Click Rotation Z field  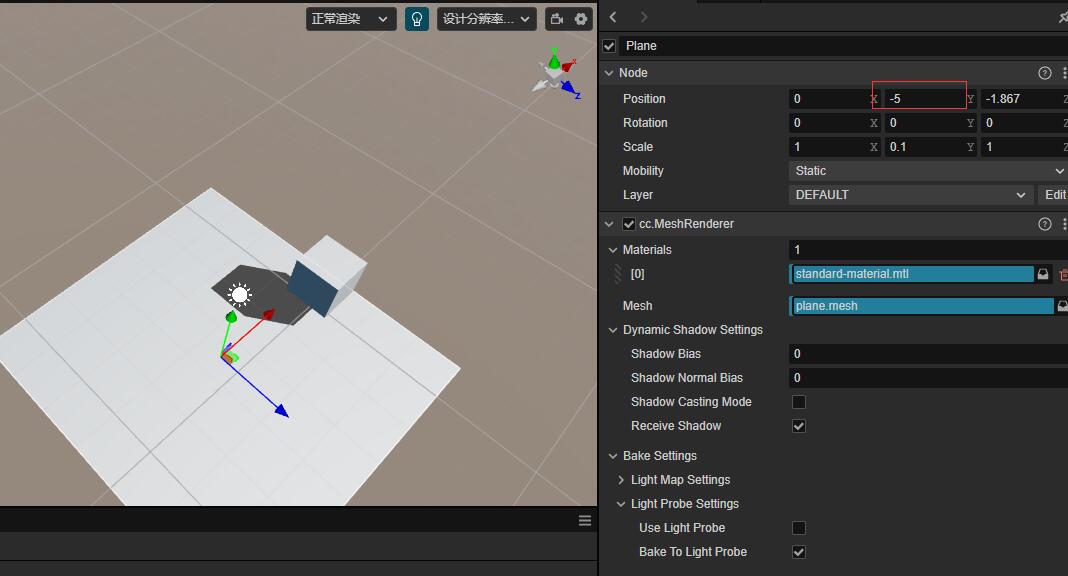1024,123
